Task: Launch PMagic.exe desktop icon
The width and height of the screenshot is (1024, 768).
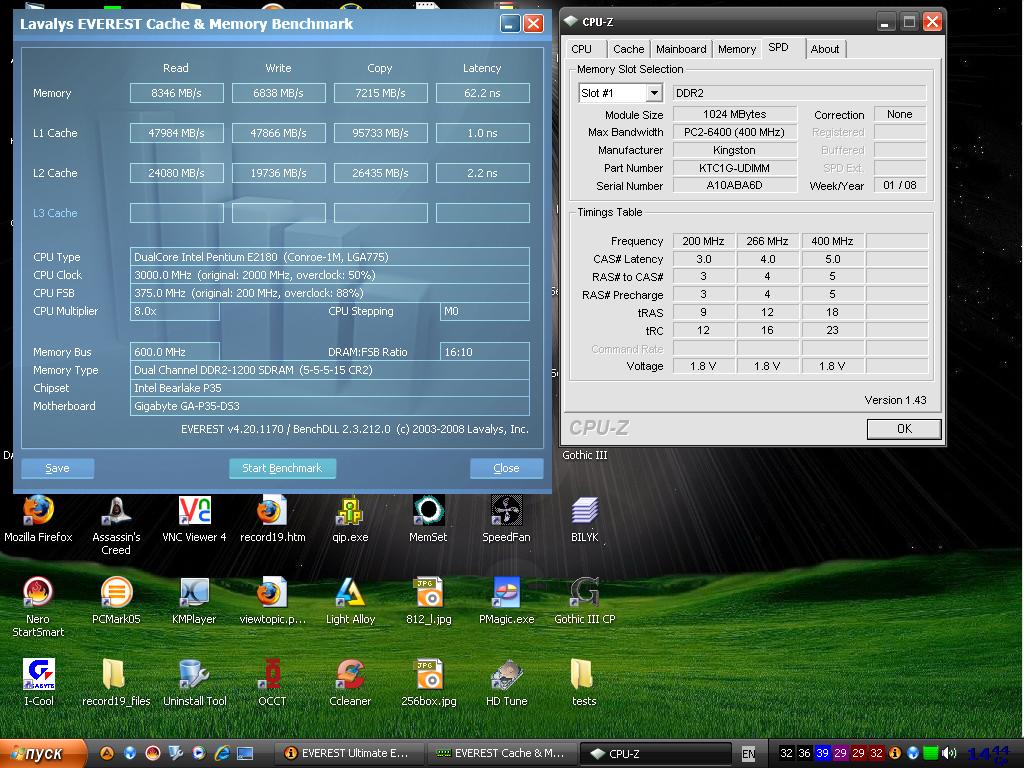Action: 506,601
